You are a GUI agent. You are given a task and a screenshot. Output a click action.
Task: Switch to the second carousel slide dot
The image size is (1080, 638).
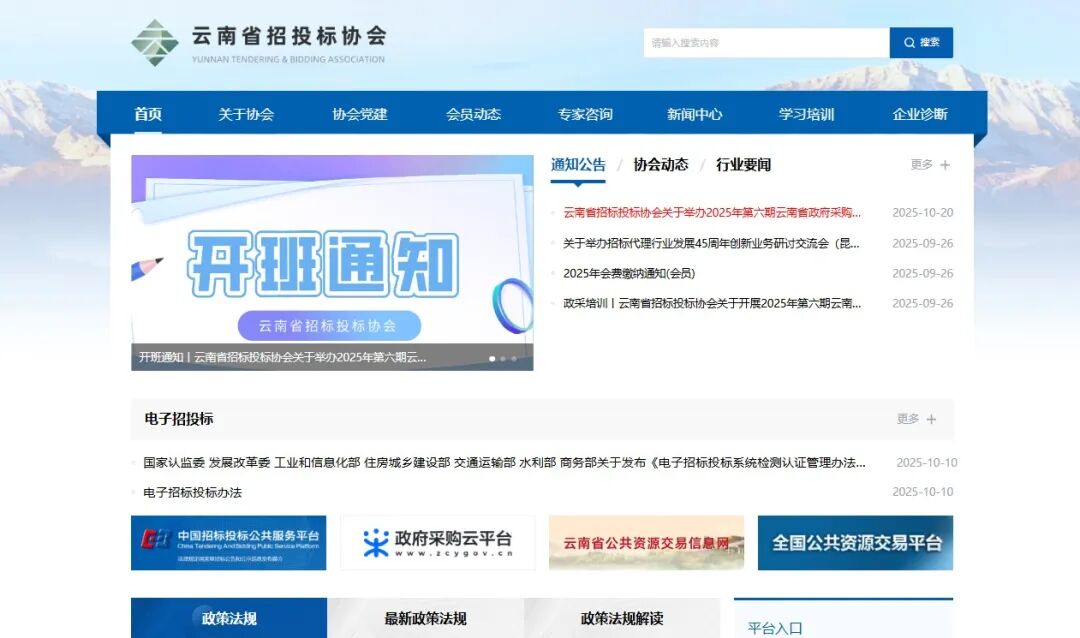(x=503, y=358)
